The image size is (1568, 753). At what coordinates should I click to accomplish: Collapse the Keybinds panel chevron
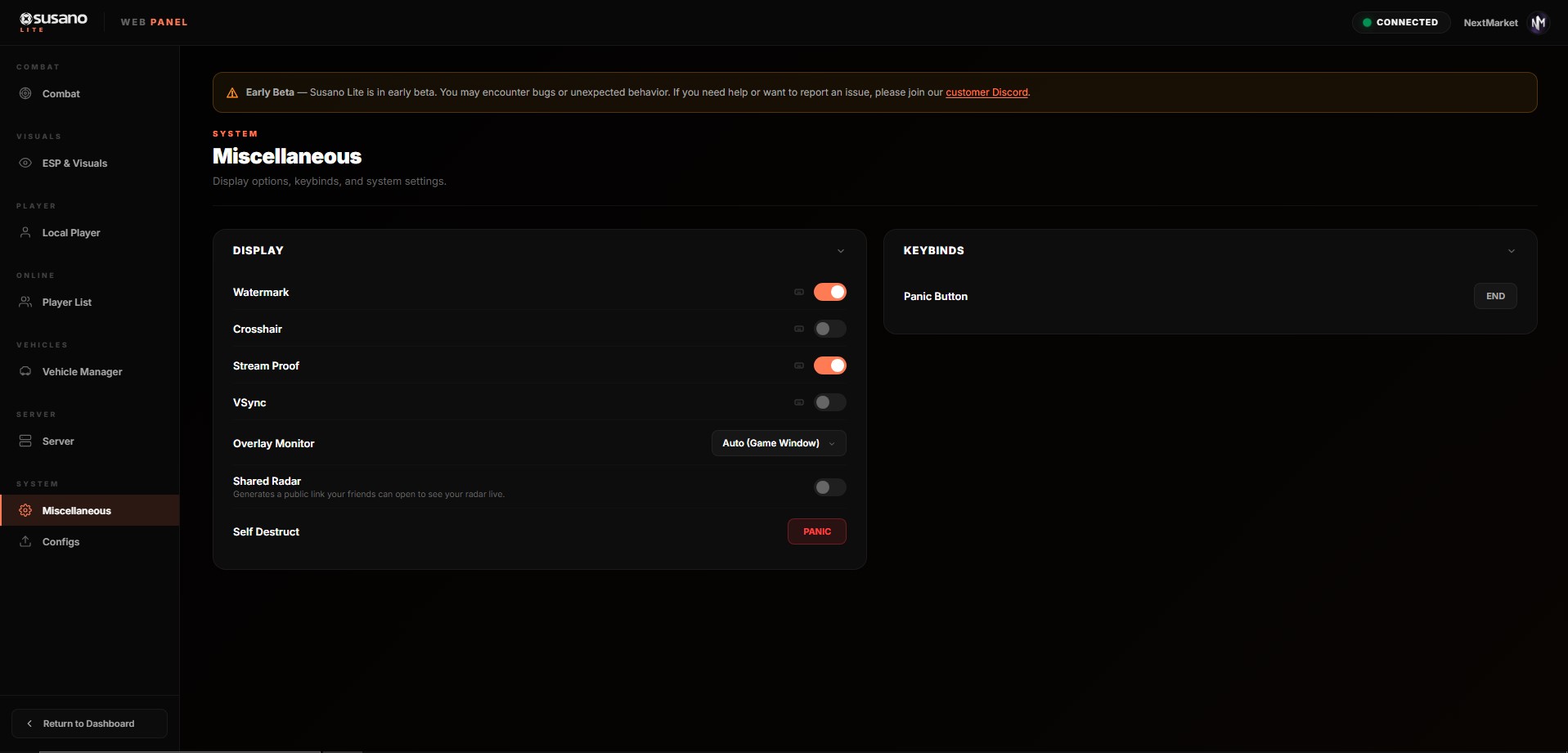coord(1512,251)
